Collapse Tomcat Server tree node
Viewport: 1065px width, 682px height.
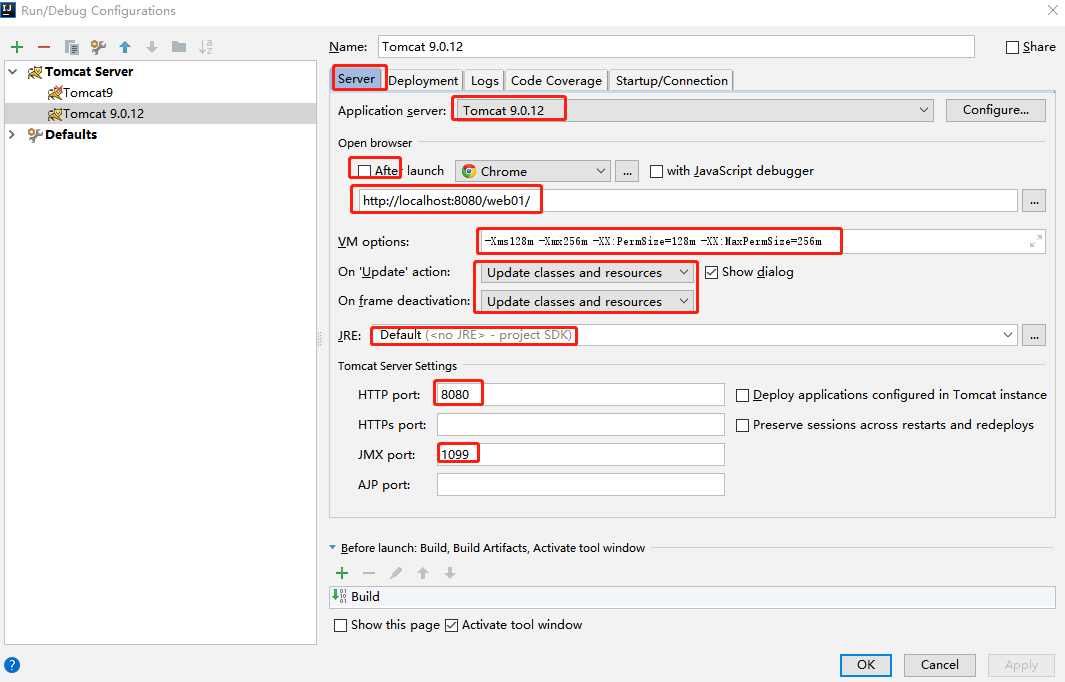point(13,71)
